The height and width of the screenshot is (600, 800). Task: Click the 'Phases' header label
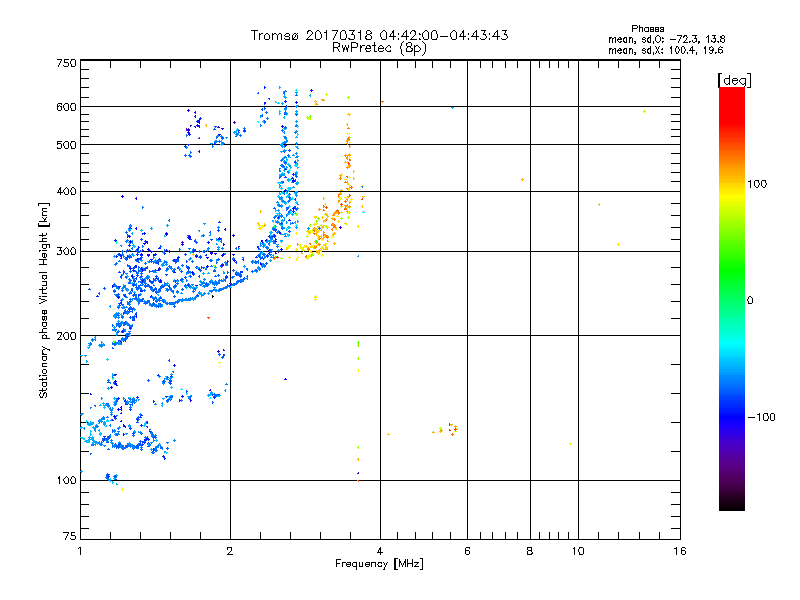647,29
